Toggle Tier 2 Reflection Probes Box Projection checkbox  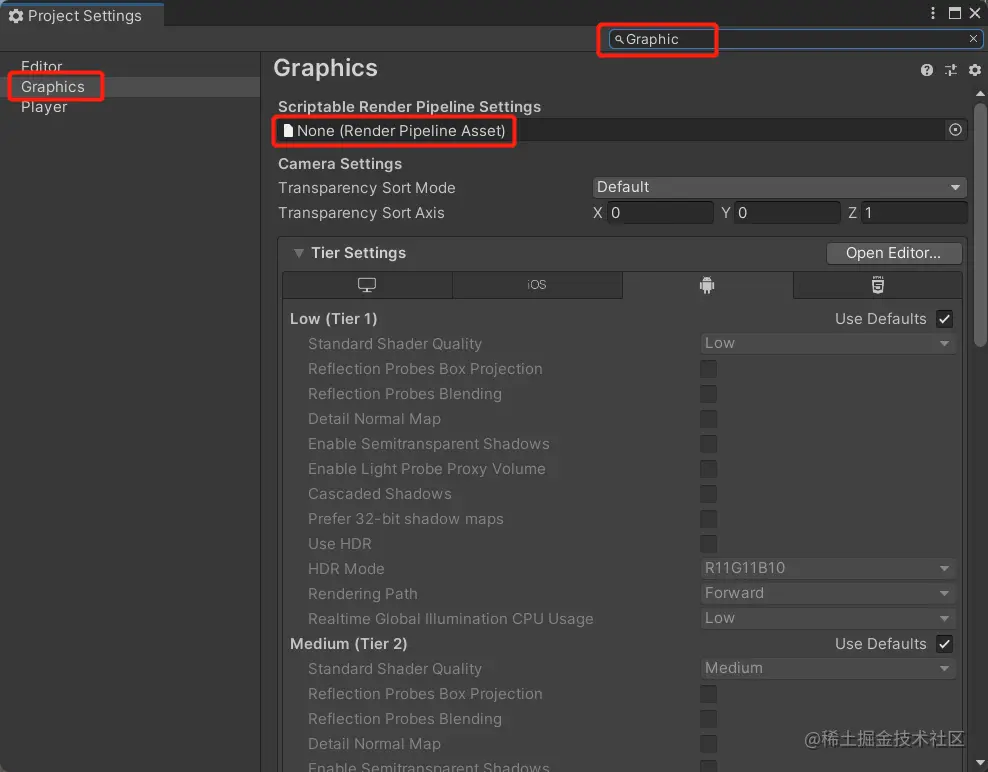click(708, 694)
